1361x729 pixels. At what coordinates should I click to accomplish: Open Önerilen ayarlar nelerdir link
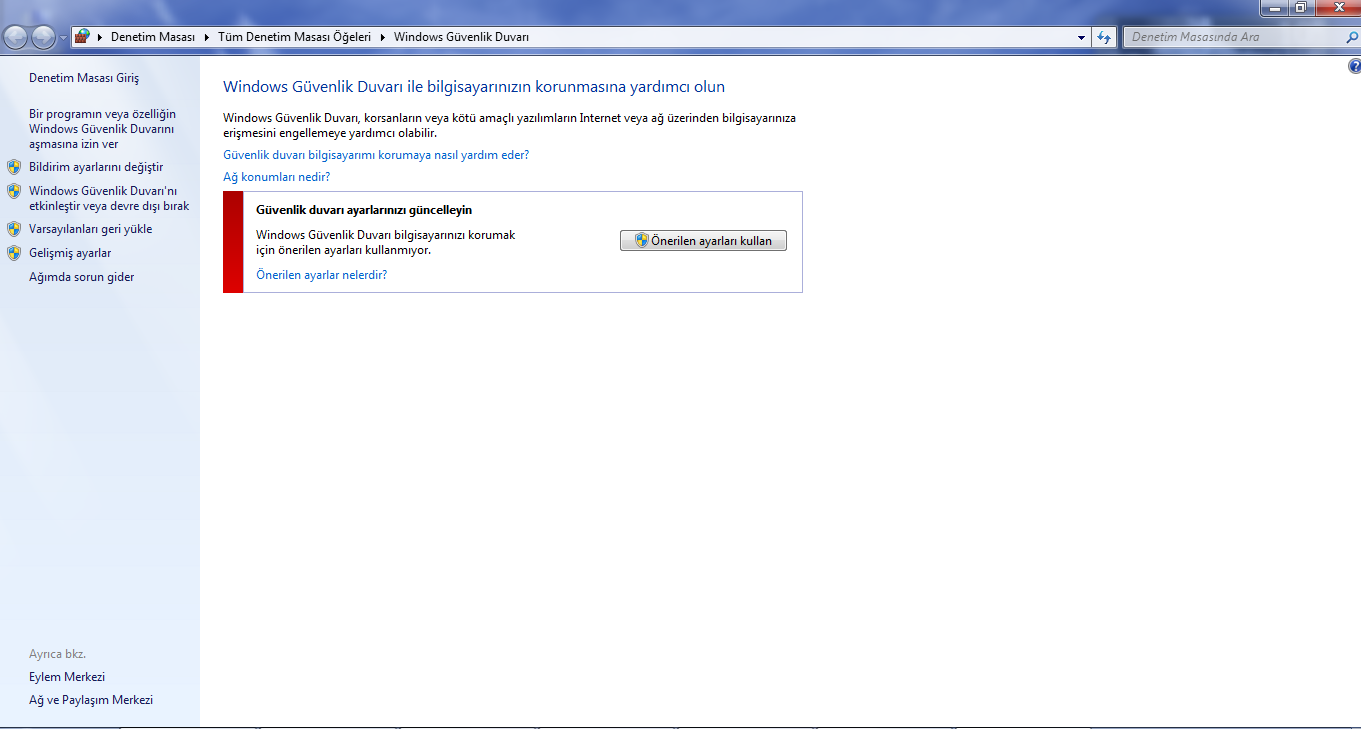click(x=321, y=275)
